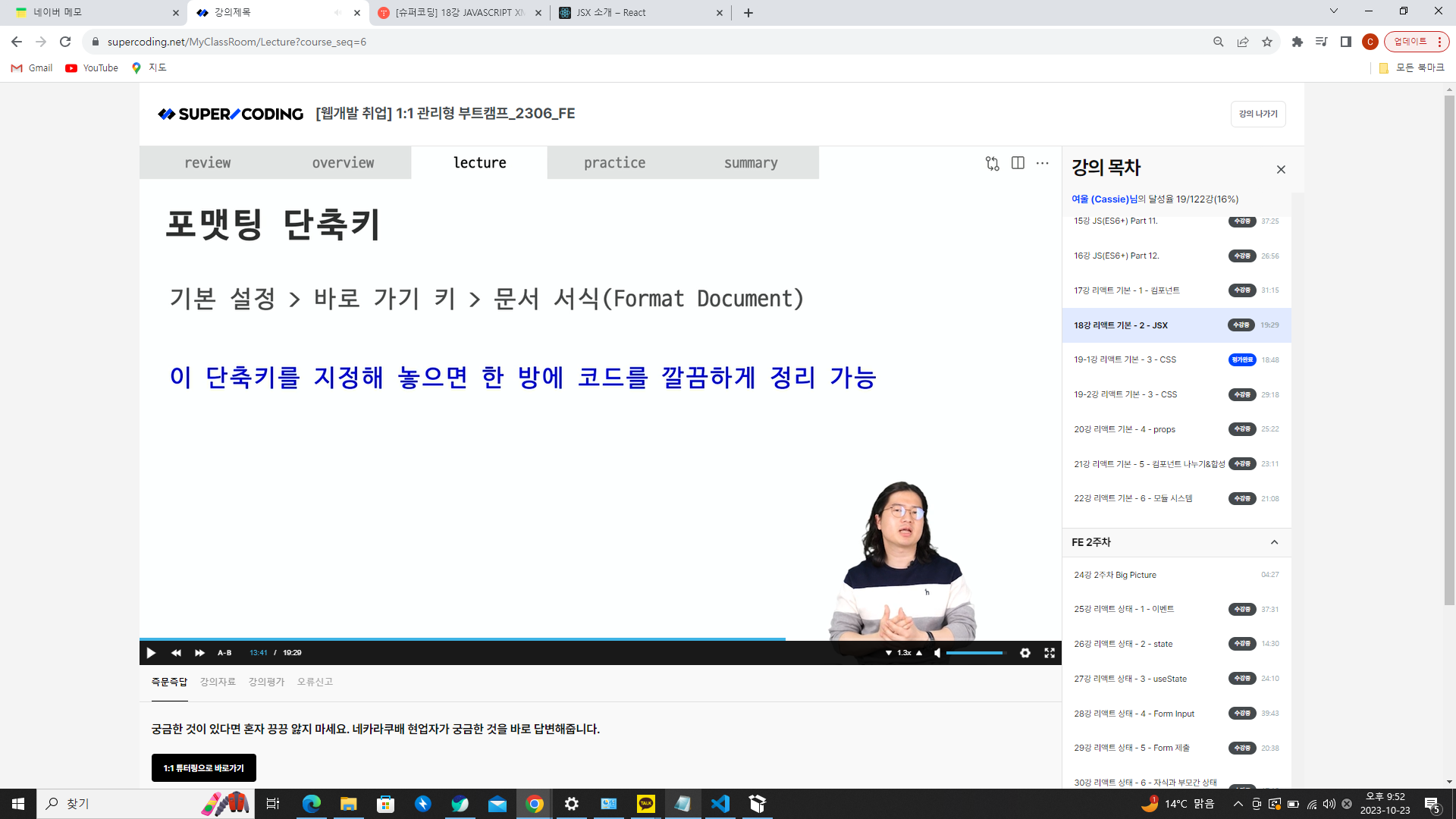Reload the current page
The height and width of the screenshot is (819, 1456).
point(65,42)
